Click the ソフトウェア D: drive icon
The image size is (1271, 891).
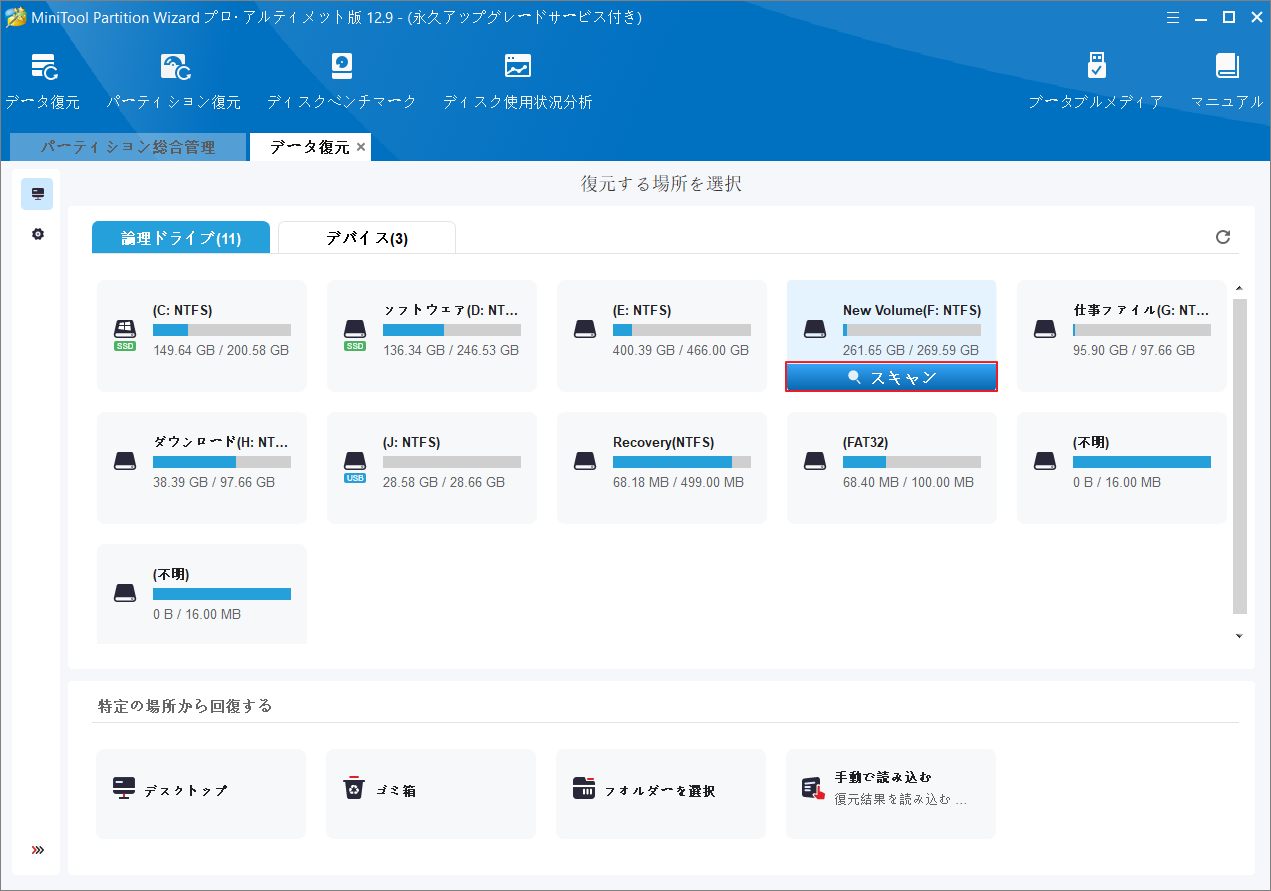click(x=355, y=330)
